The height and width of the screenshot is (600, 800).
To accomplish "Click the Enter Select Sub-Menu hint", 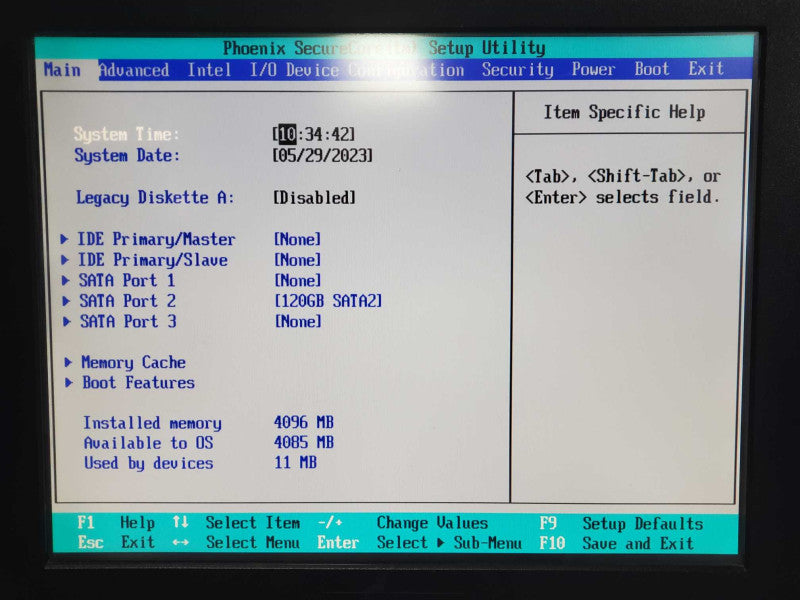I will click(x=419, y=542).
